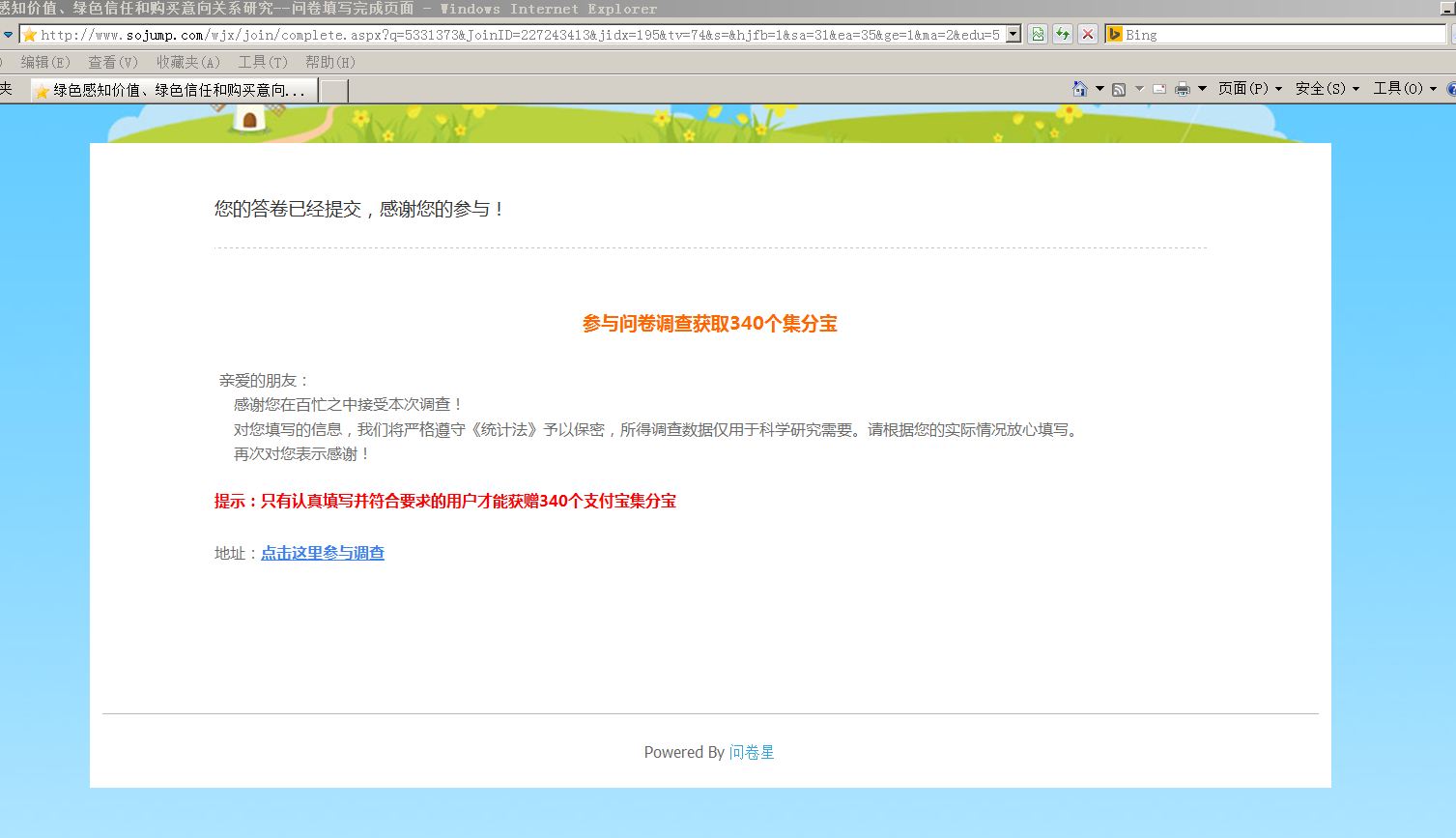
Task: Open the 工具(O) command bar dropdown
Action: click(x=1405, y=89)
